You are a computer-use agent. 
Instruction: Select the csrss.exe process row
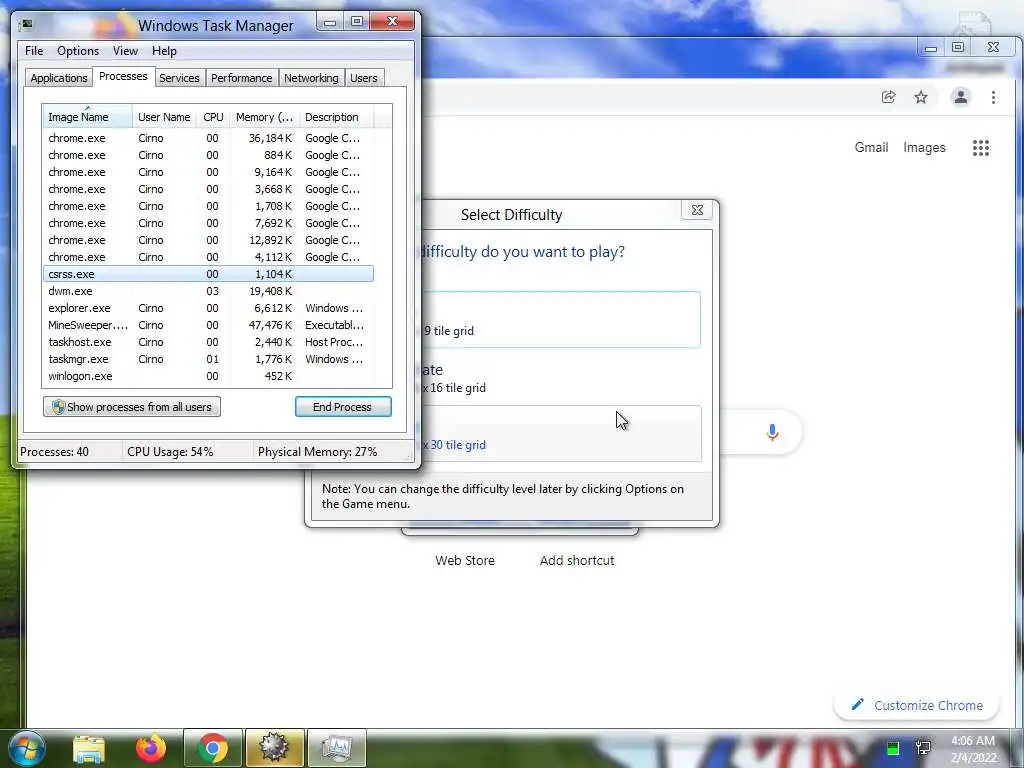tap(208, 274)
